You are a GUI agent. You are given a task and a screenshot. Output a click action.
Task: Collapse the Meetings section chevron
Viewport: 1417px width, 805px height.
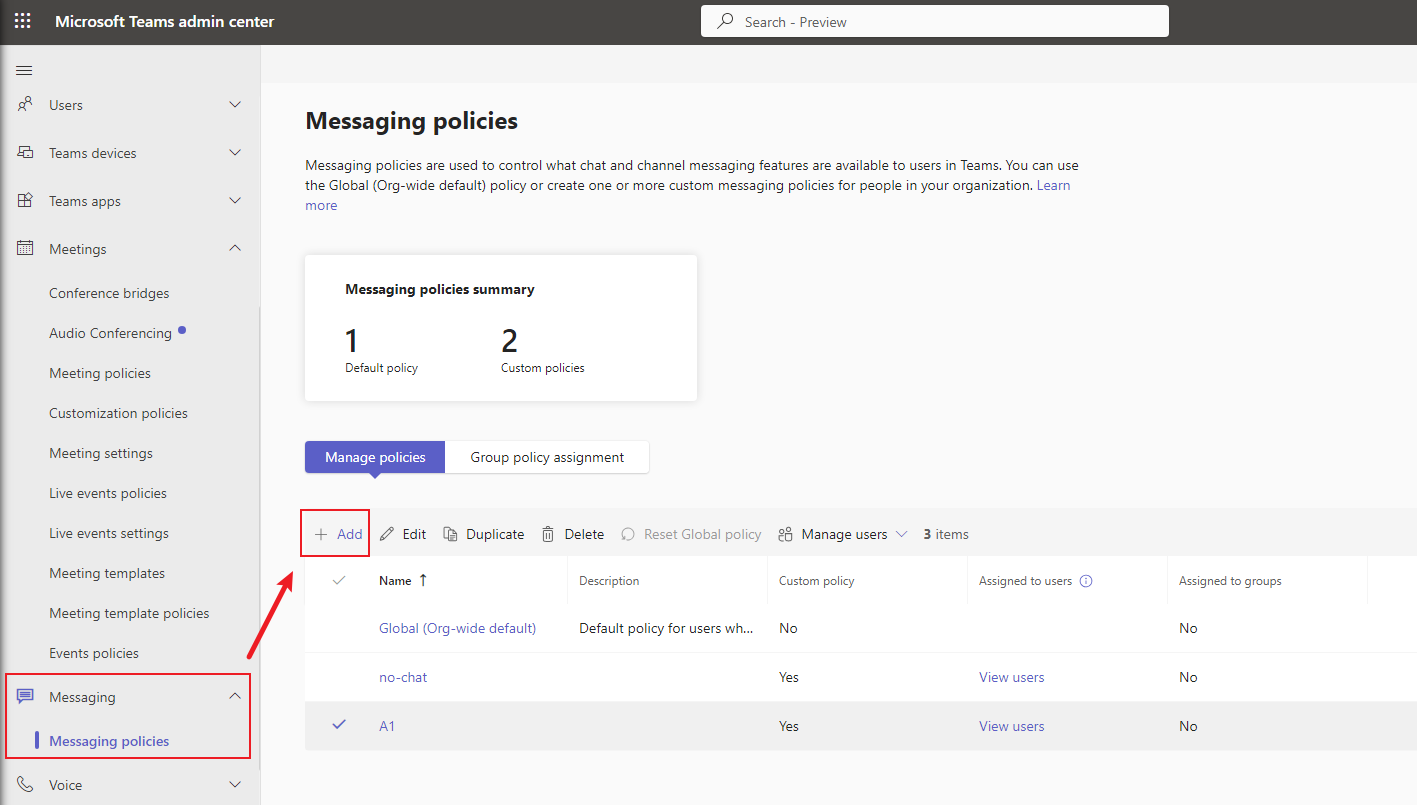click(x=235, y=248)
